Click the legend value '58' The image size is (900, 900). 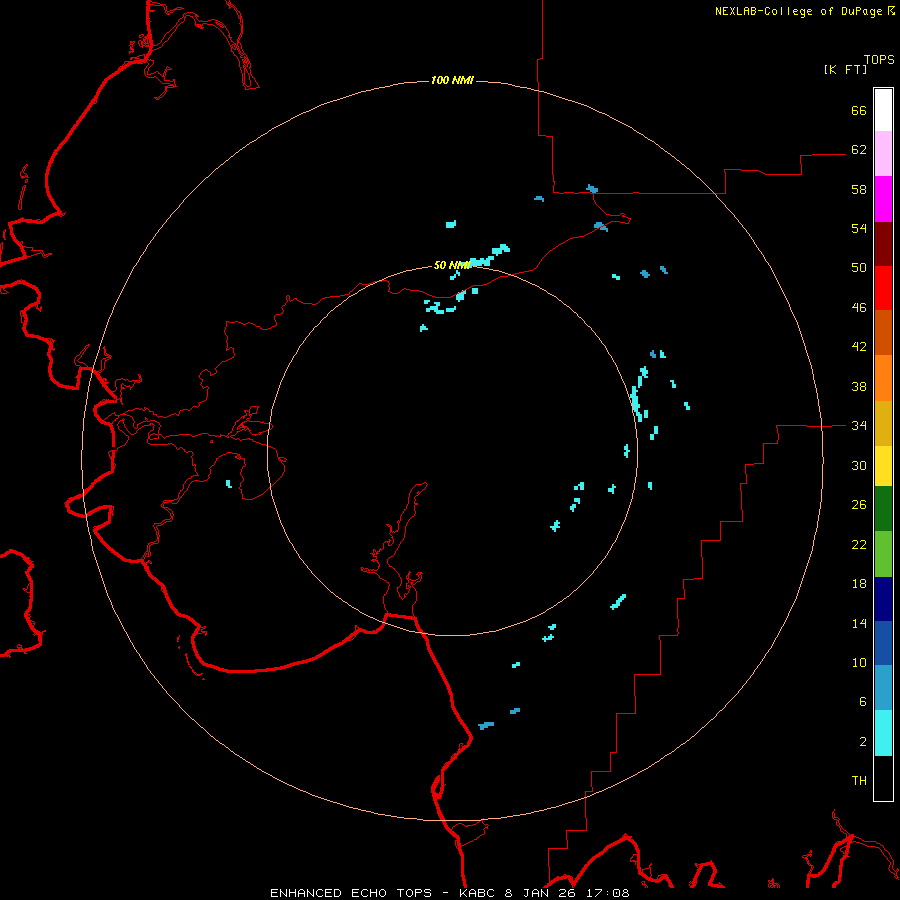859,189
